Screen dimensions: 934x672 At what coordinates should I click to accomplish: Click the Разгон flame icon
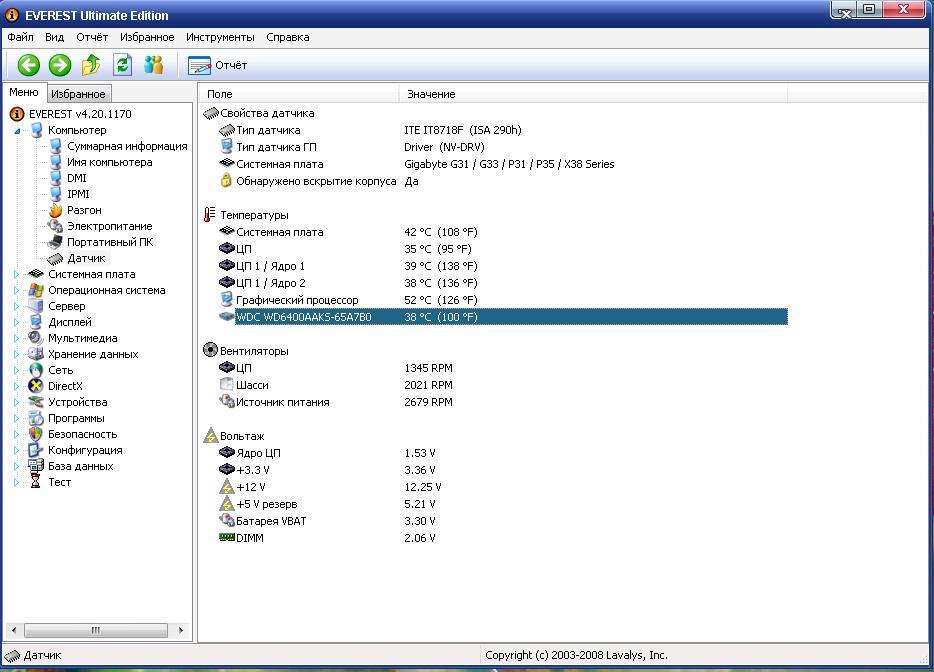tap(56, 210)
